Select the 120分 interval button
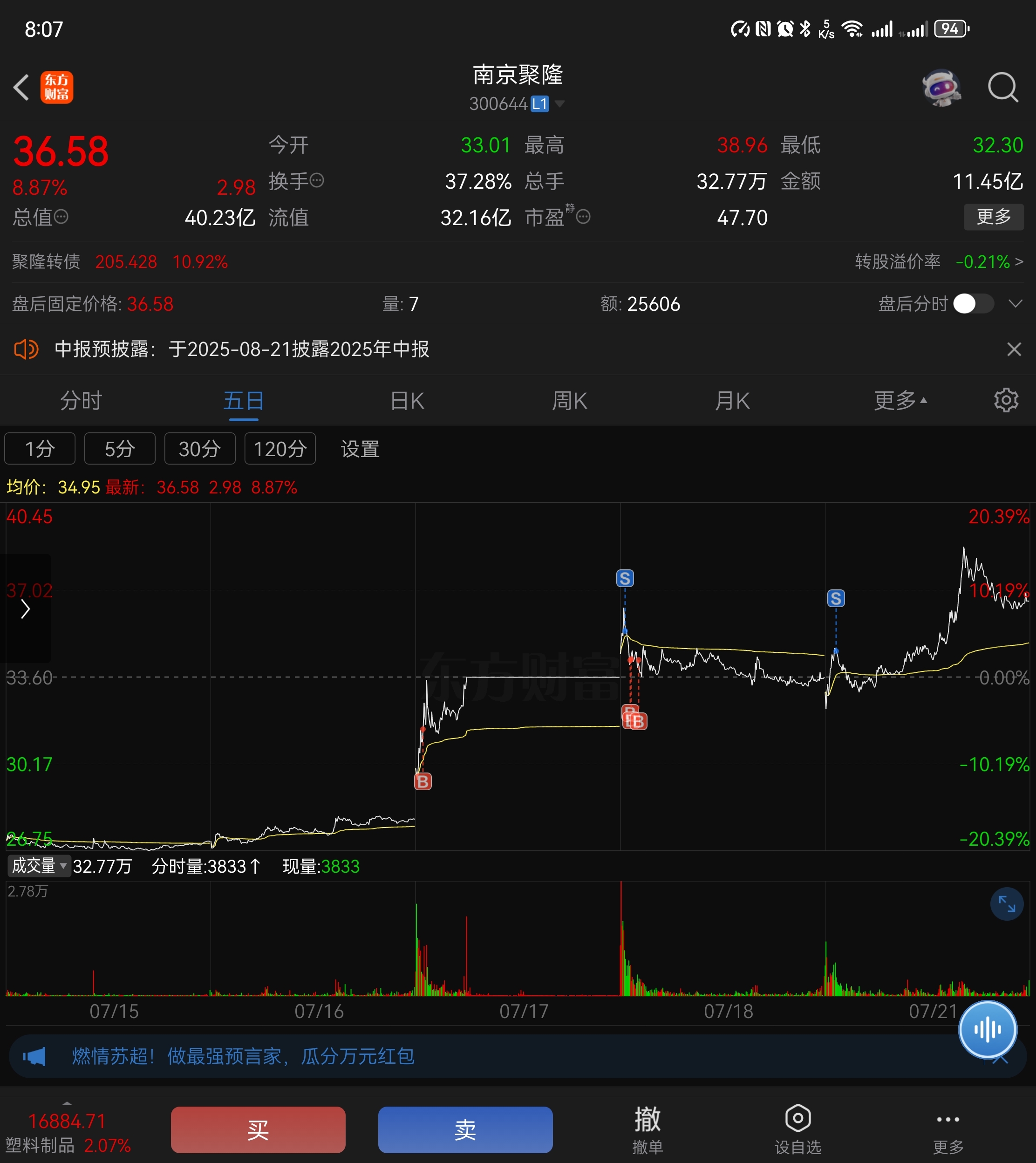1036x1163 pixels. click(280, 449)
